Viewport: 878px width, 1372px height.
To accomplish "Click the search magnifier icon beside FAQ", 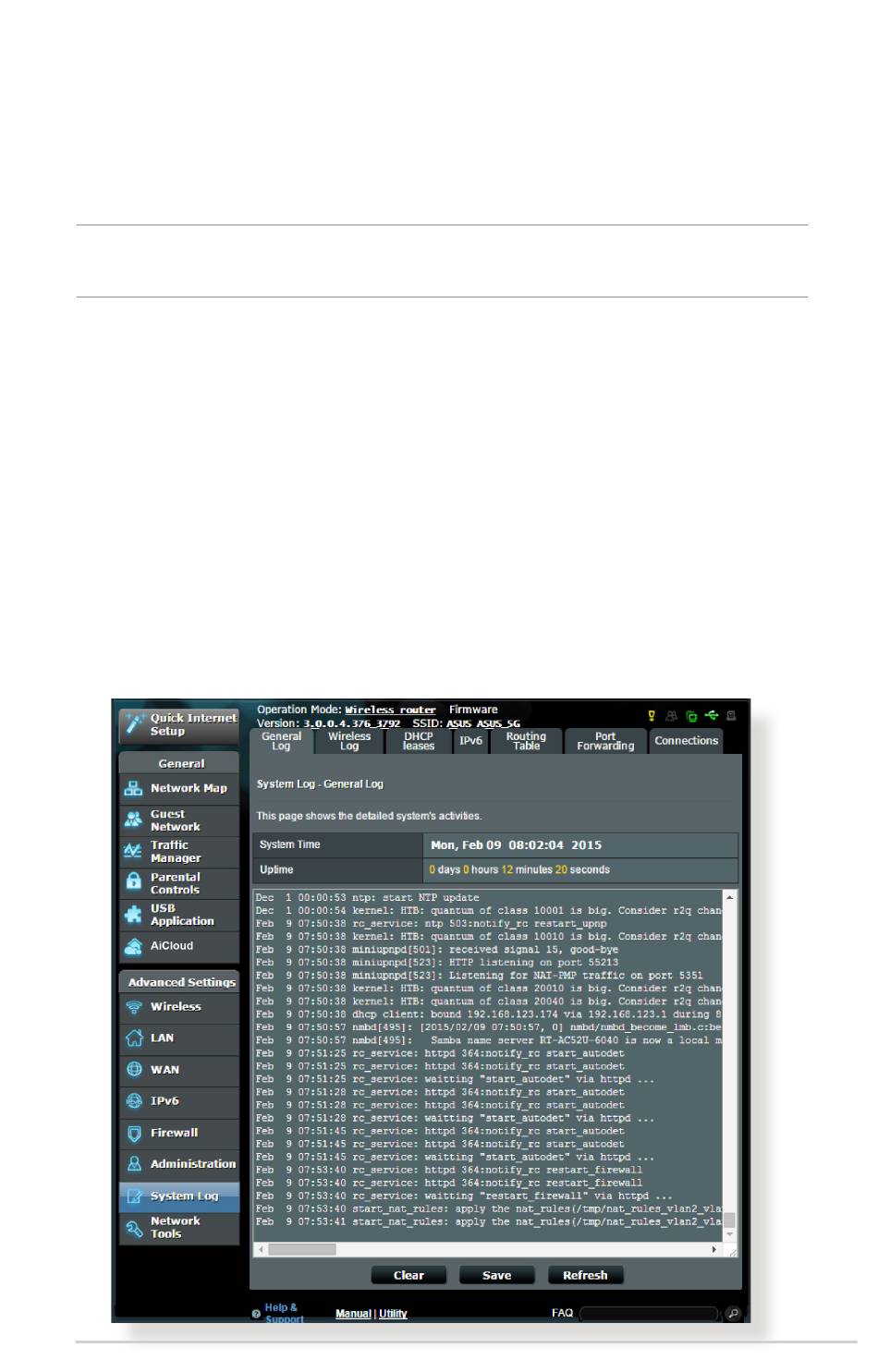I will point(732,1313).
